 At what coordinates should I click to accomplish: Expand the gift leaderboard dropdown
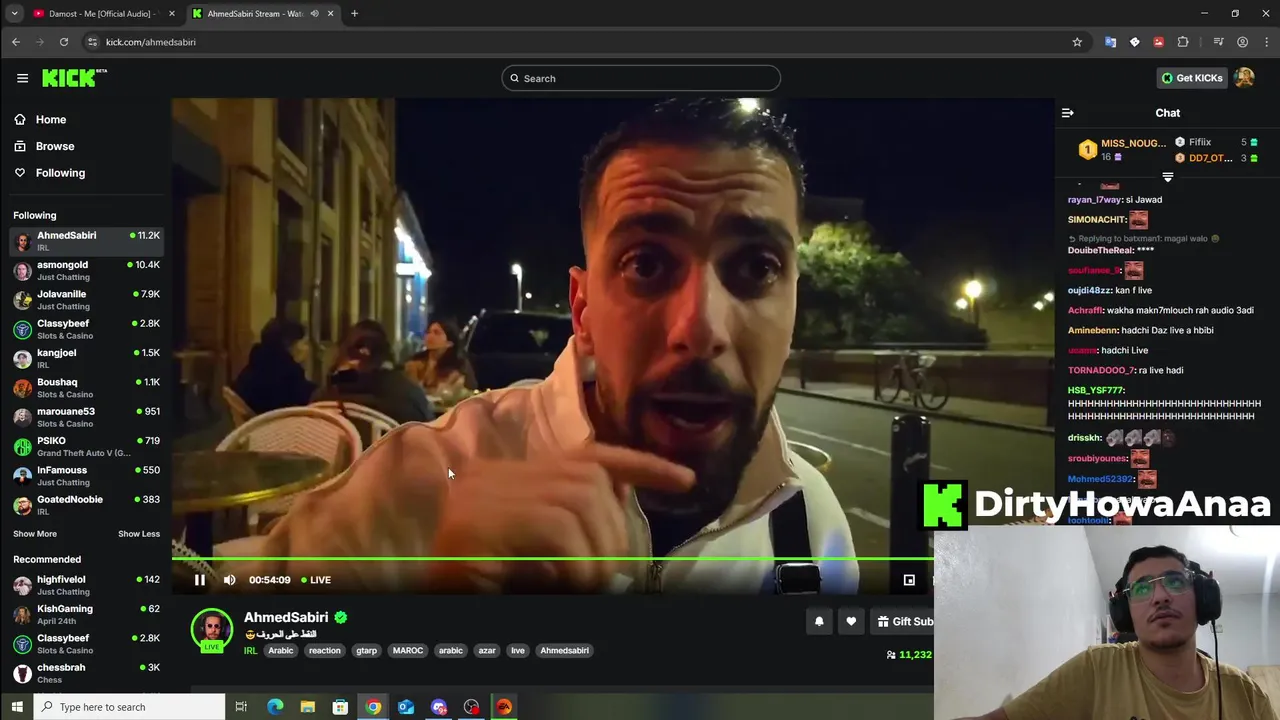(x=1167, y=177)
